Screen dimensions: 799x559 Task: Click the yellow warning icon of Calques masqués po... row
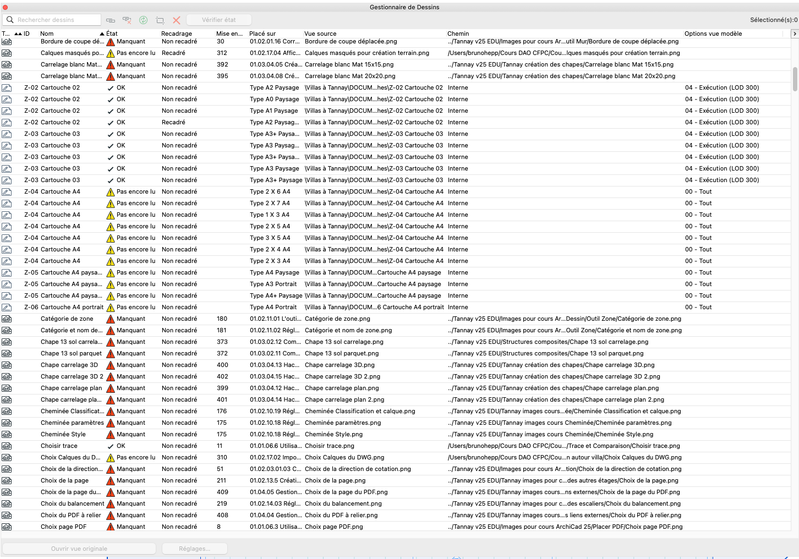point(110,54)
